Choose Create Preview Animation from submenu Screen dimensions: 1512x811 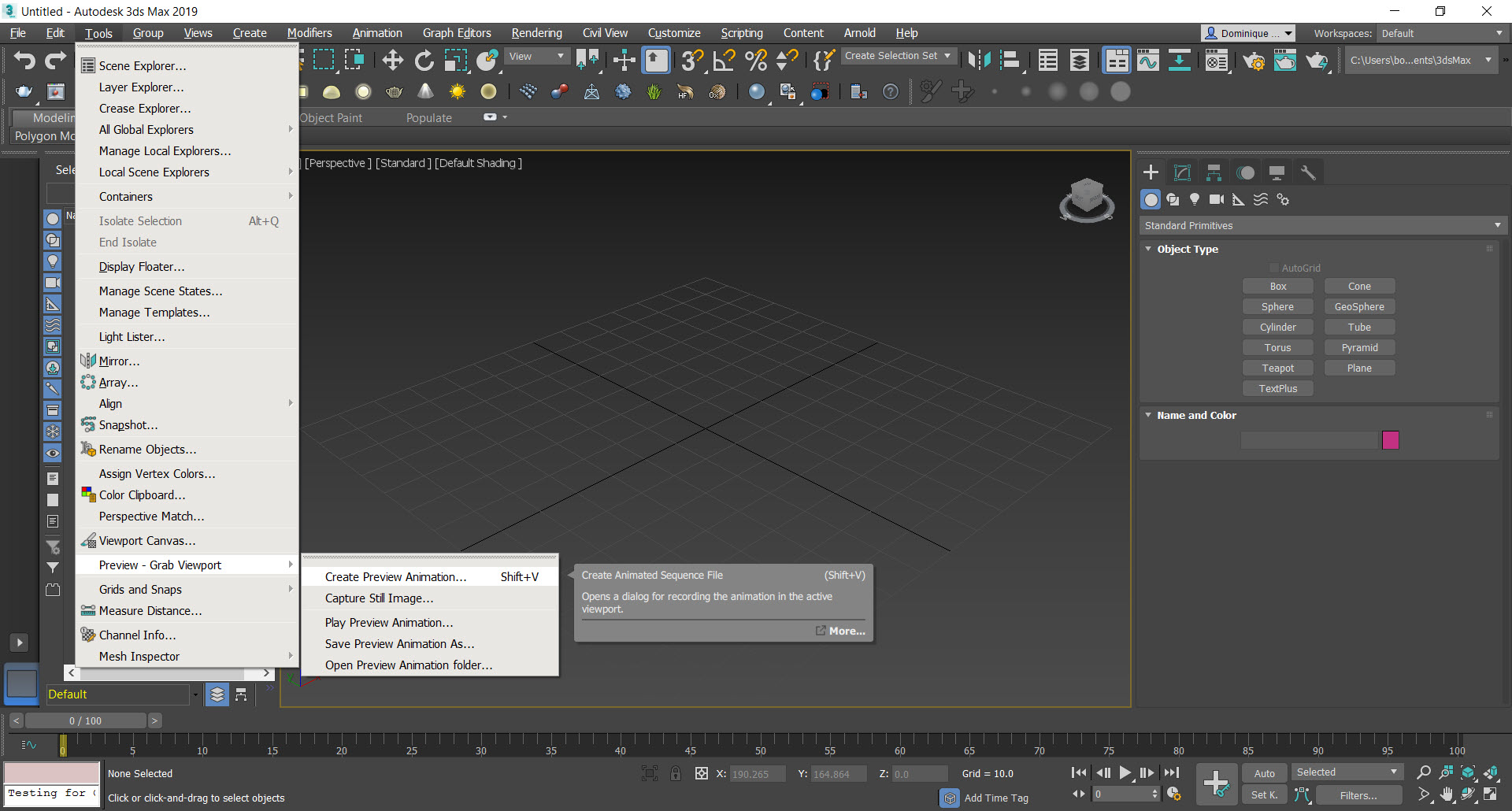click(430, 577)
